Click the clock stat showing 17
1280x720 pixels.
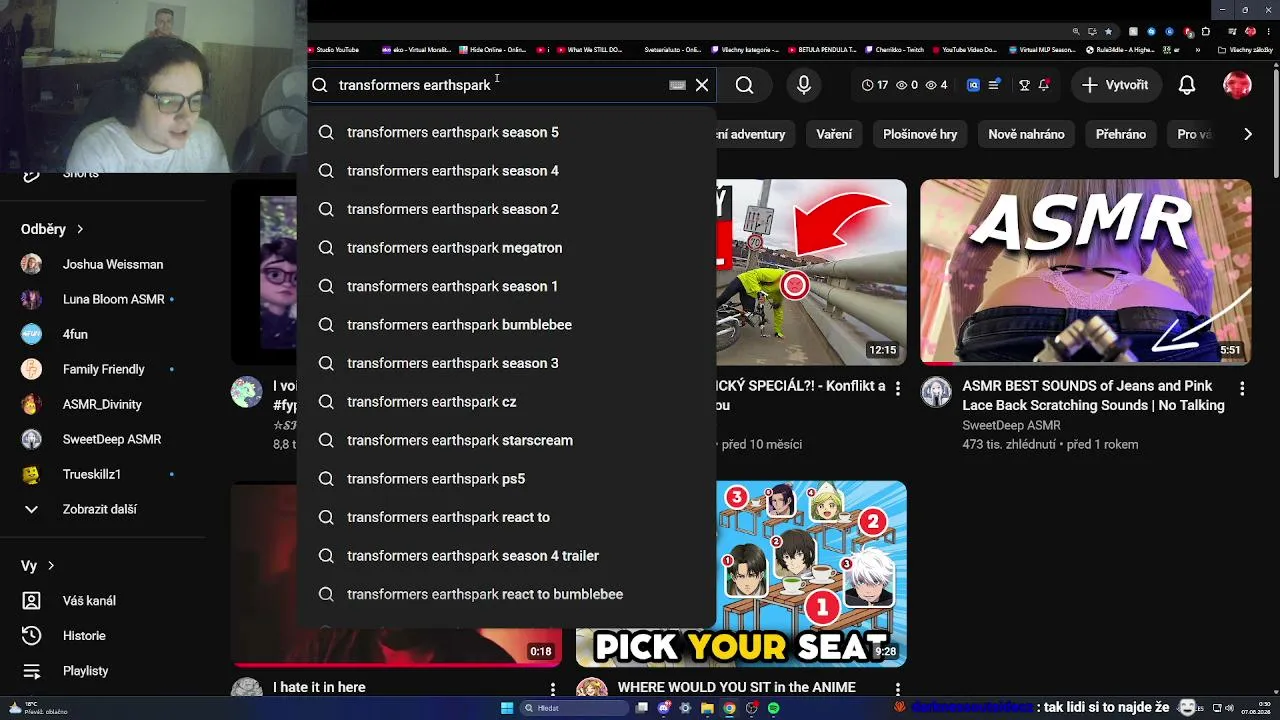(x=875, y=85)
